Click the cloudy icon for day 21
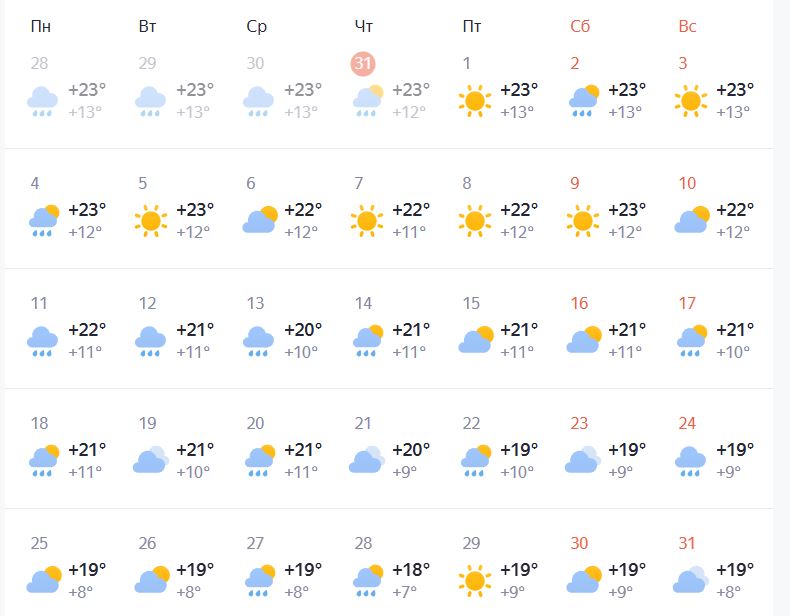The width and height of the screenshot is (790, 616). point(367,459)
